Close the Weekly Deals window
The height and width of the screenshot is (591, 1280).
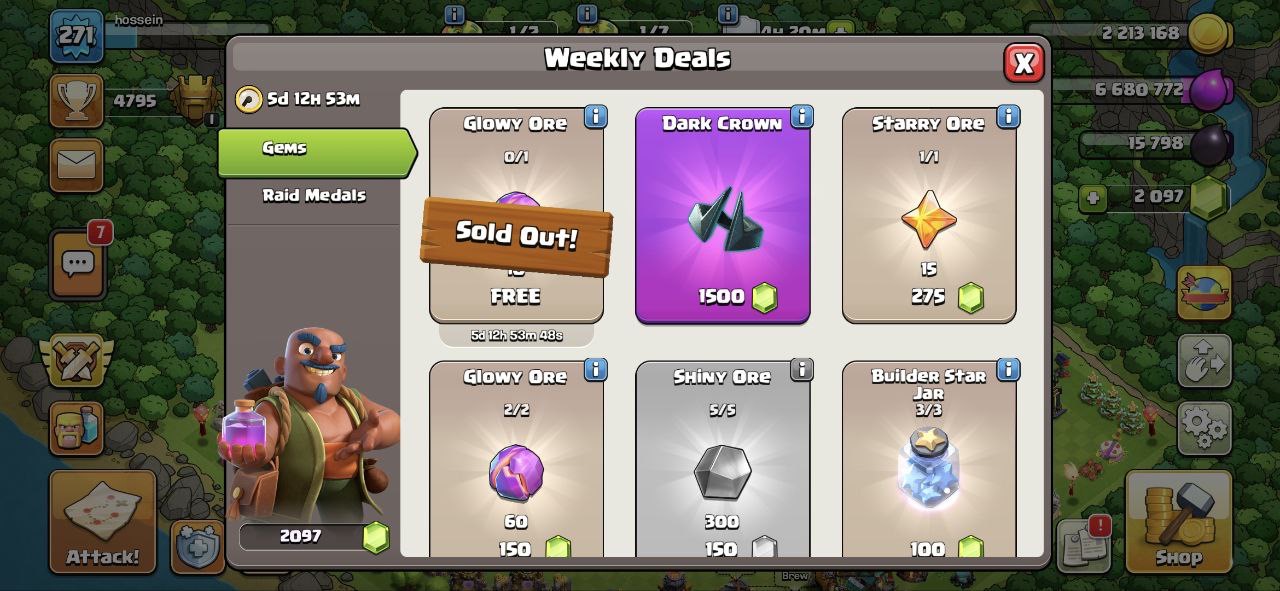pyautogui.click(x=1024, y=63)
